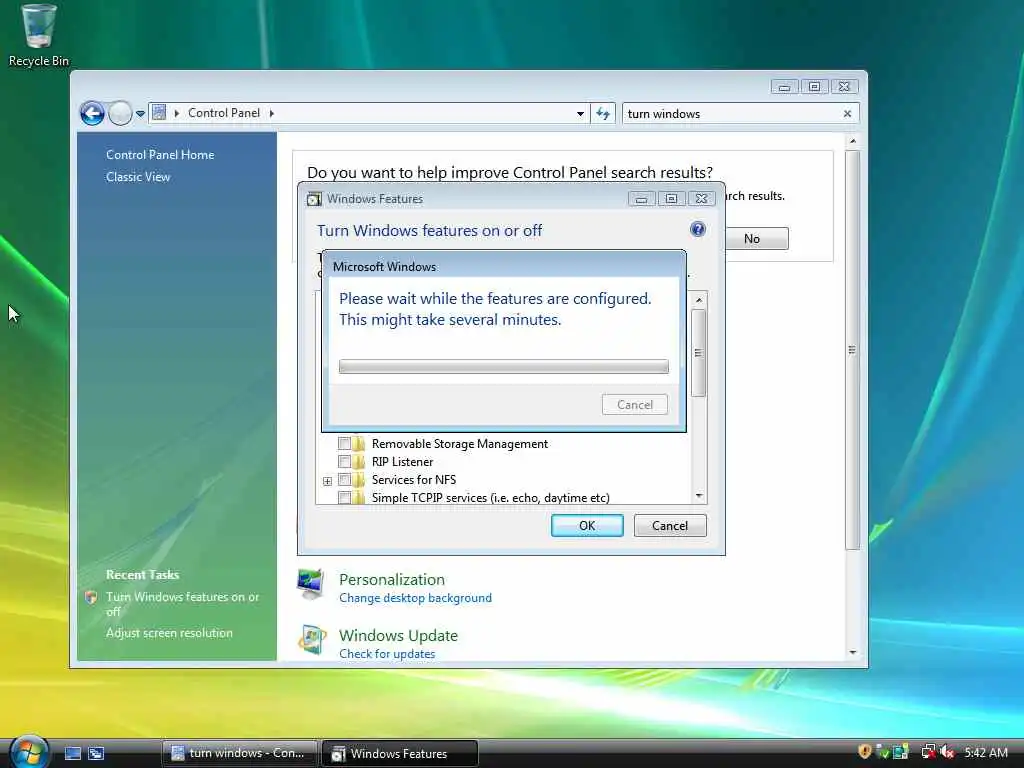Toggle the Removable Storage Management checkbox
This screenshot has width=1024, height=768.
(x=344, y=443)
